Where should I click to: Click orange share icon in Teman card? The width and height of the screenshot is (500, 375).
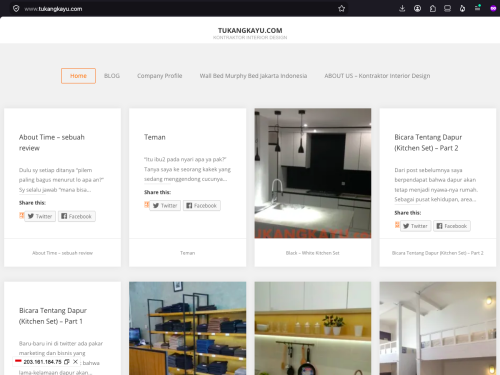click(x=146, y=205)
